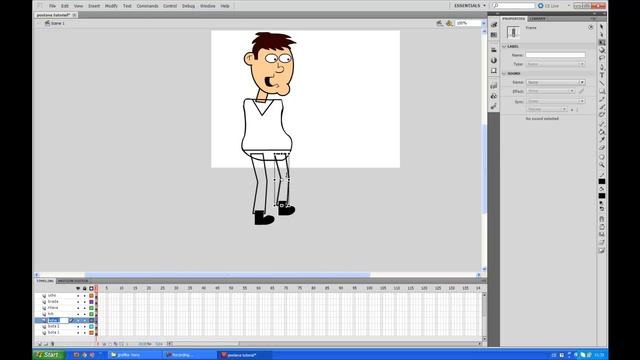Select the Selection arrow tool
640x360 pixels.
click(602, 27)
